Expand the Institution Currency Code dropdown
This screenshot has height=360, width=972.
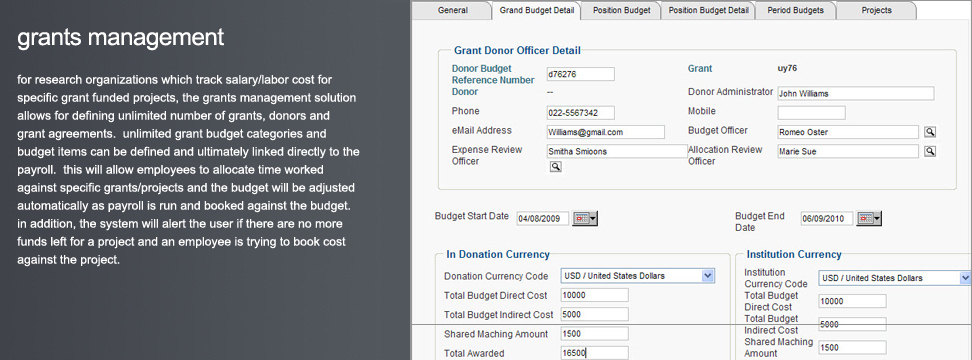point(965,278)
